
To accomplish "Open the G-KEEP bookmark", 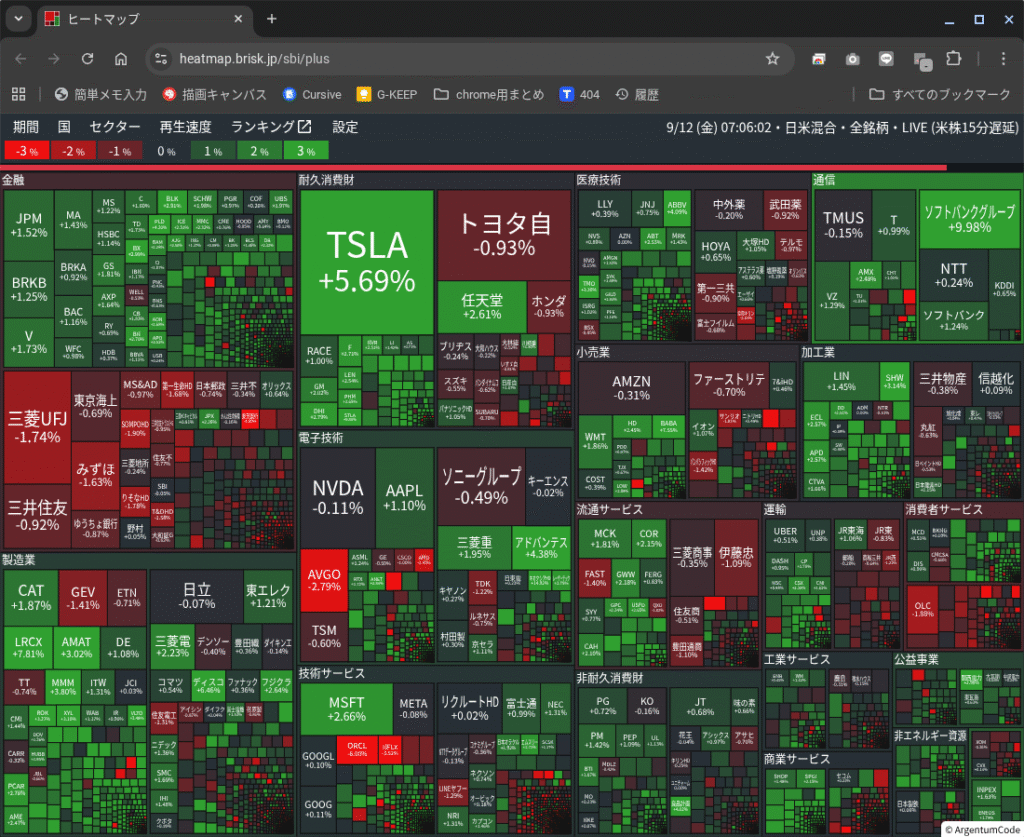I will click(x=387, y=95).
